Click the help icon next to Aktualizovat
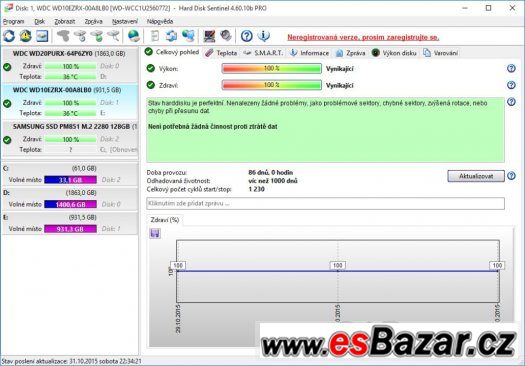 pos(511,176)
